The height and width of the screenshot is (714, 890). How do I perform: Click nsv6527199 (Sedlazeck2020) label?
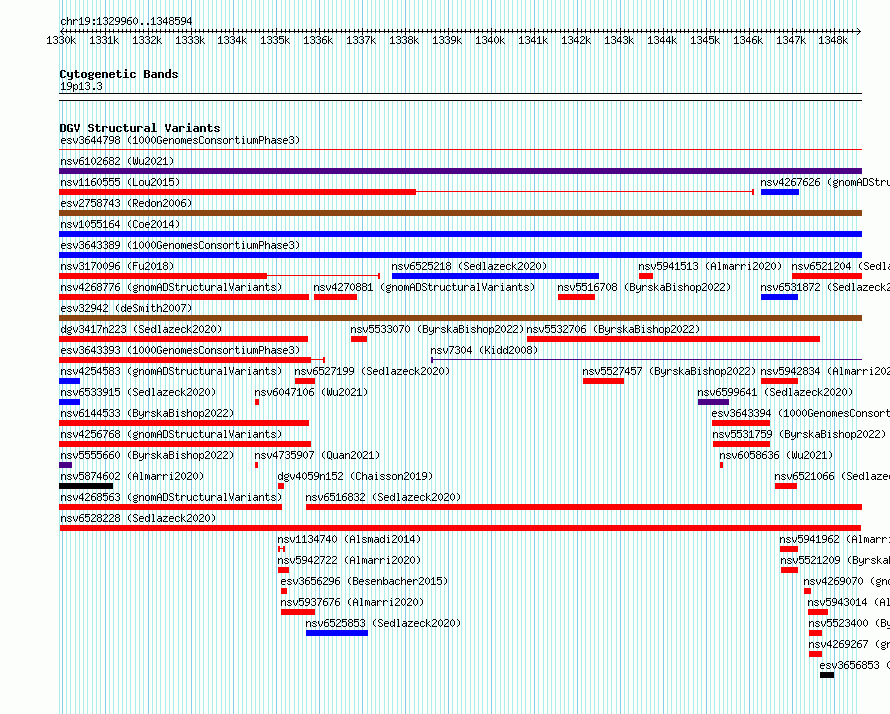pos(372,371)
